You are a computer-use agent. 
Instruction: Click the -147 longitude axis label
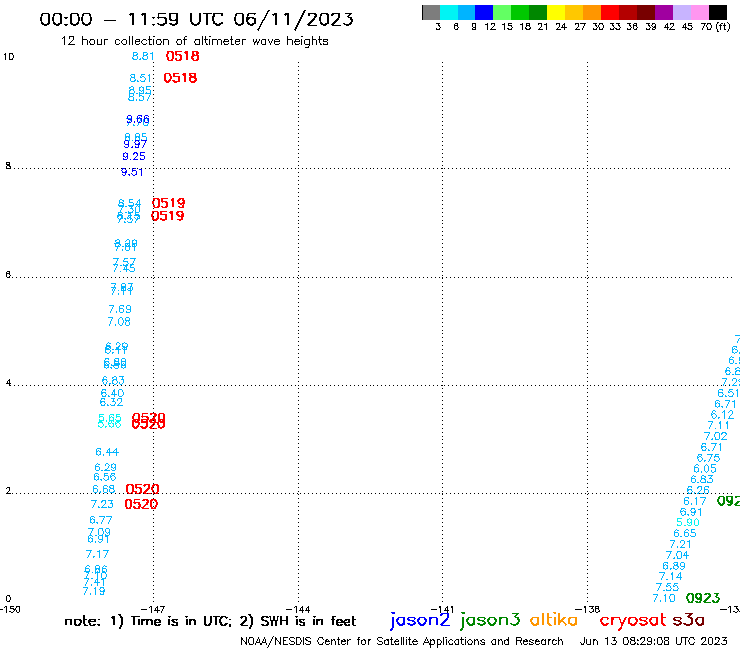153,609
